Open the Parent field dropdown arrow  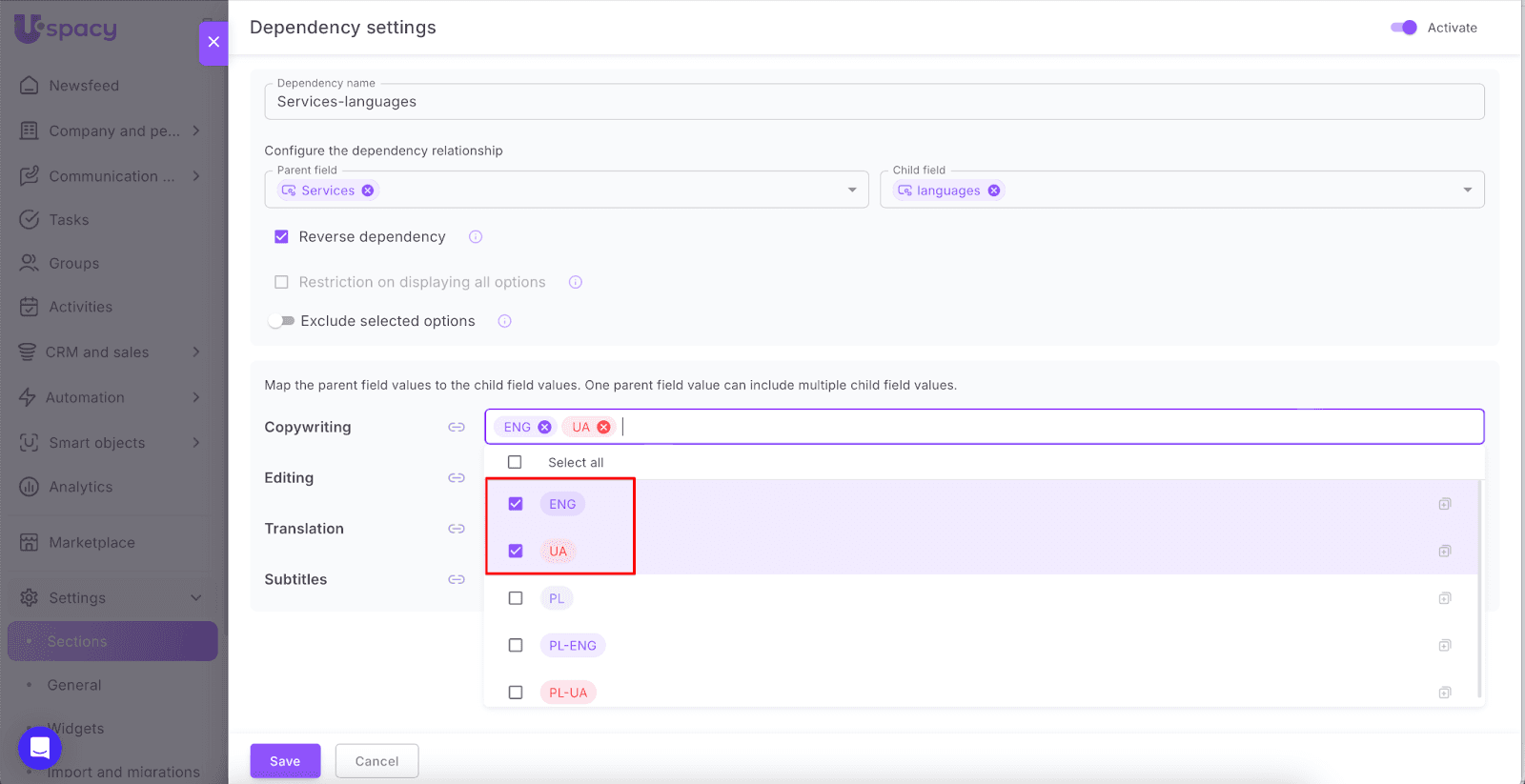tap(852, 191)
